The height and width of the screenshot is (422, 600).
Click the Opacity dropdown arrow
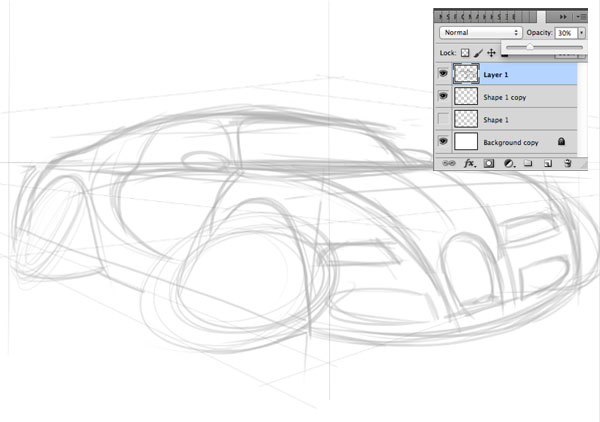click(x=582, y=33)
